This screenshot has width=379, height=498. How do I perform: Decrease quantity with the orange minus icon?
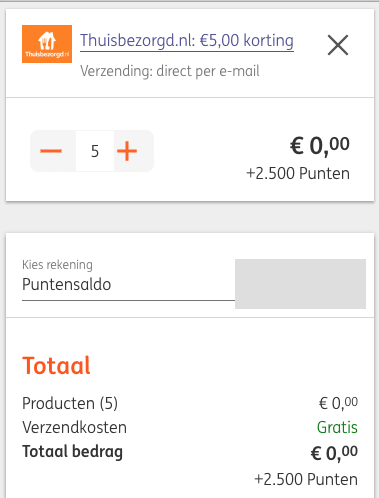(51, 151)
